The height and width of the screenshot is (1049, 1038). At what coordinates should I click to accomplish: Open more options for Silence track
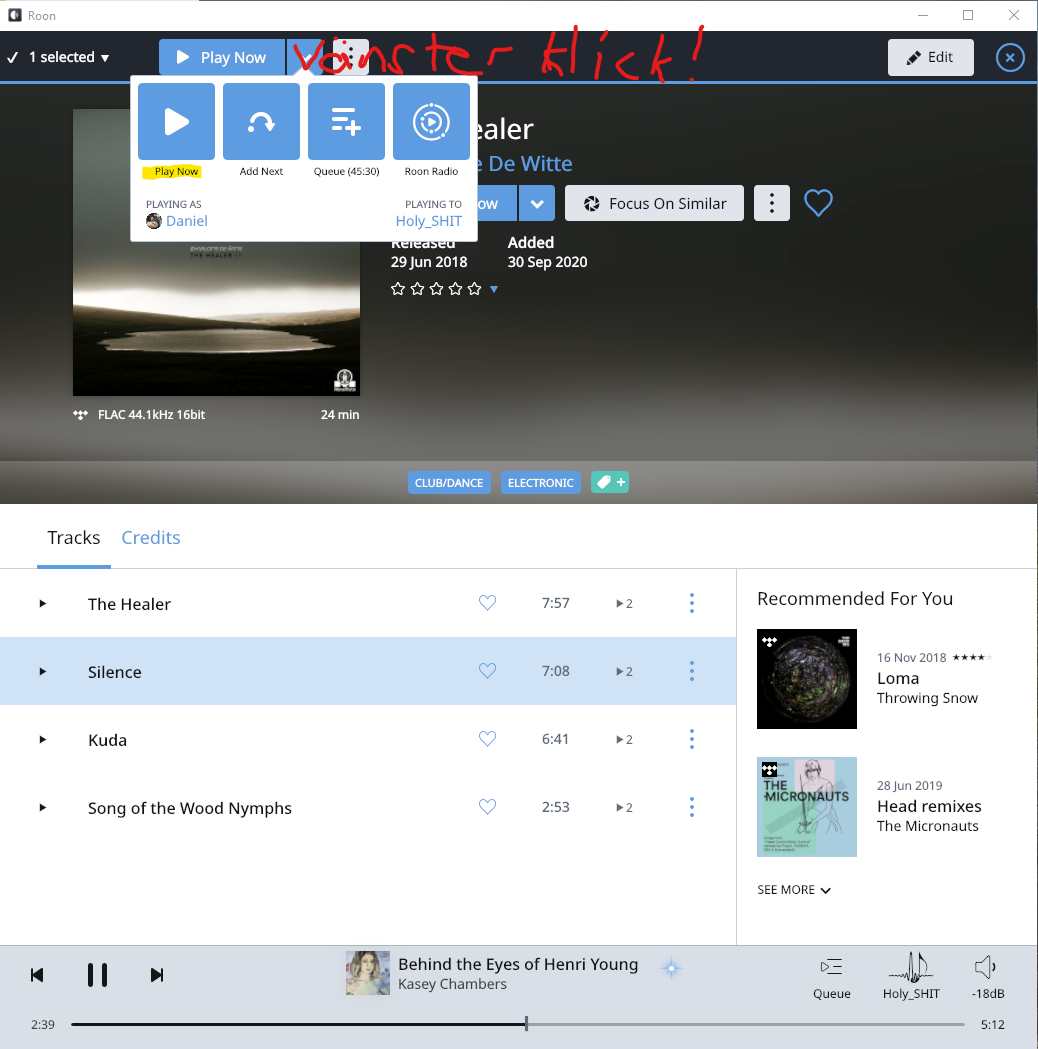click(692, 671)
